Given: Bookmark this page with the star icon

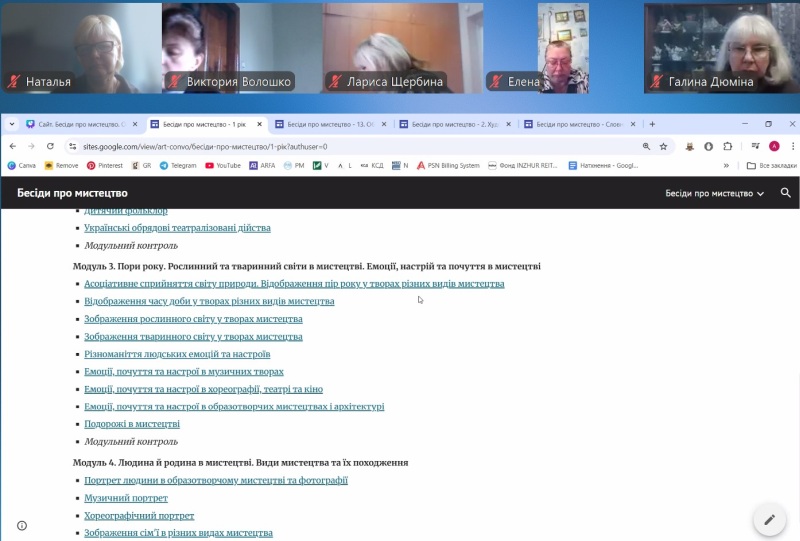Looking at the screenshot, I should (663, 146).
